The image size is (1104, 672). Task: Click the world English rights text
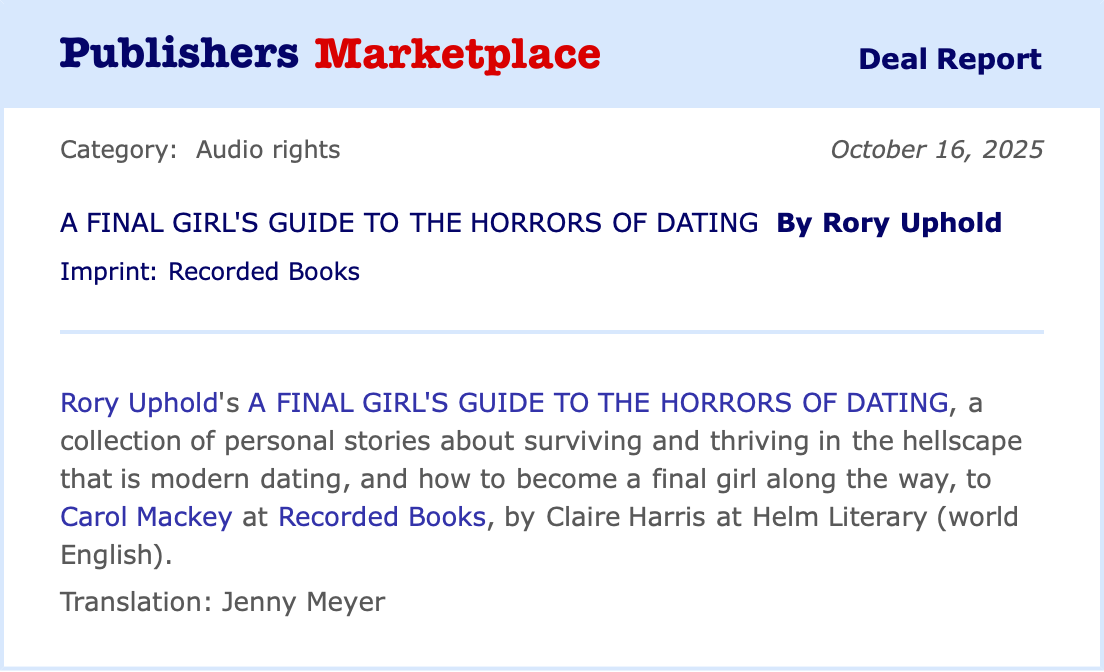click(x=112, y=554)
